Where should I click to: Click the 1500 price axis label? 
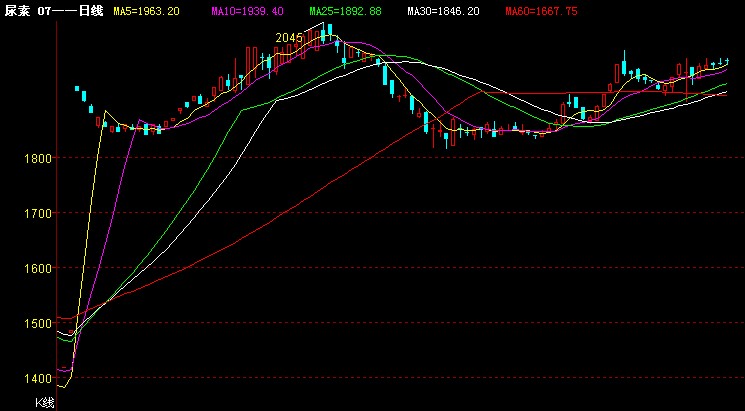pos(38,323)
